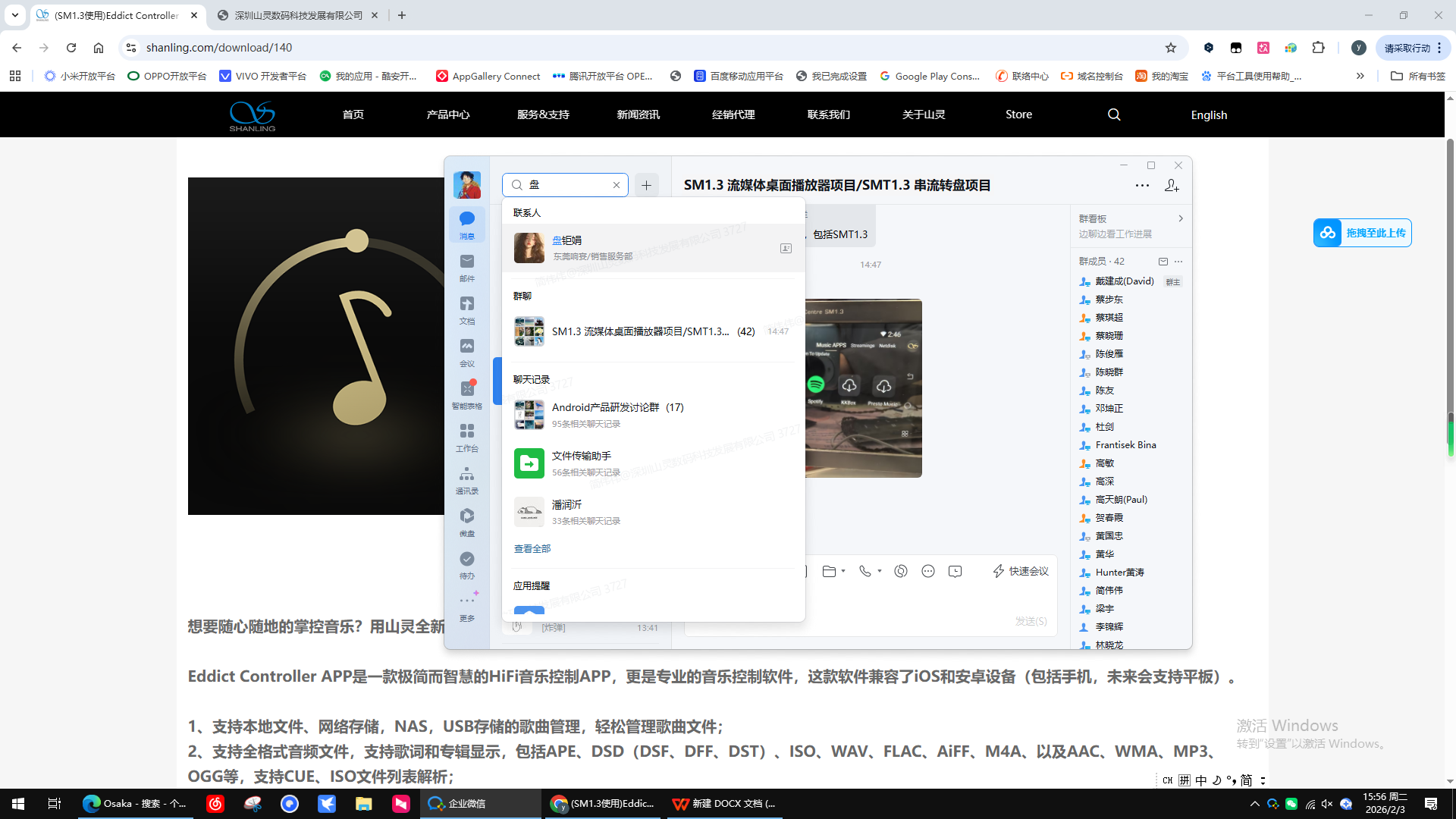This screenshot has height=819, width=1456.
Task: Clear the search box with the X
Action: (616, 185)
